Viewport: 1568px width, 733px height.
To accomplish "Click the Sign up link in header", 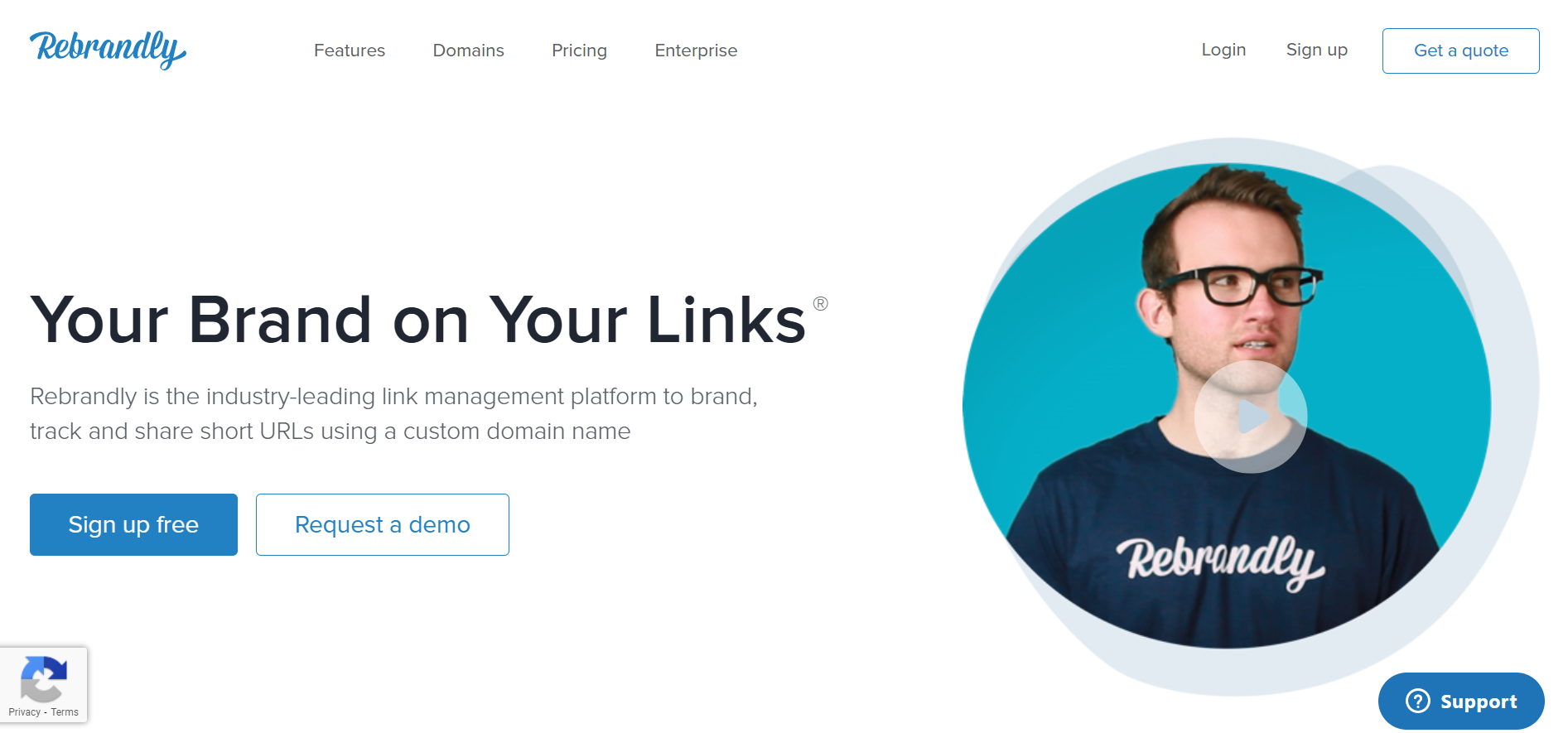I will [x=1317, y=50].
